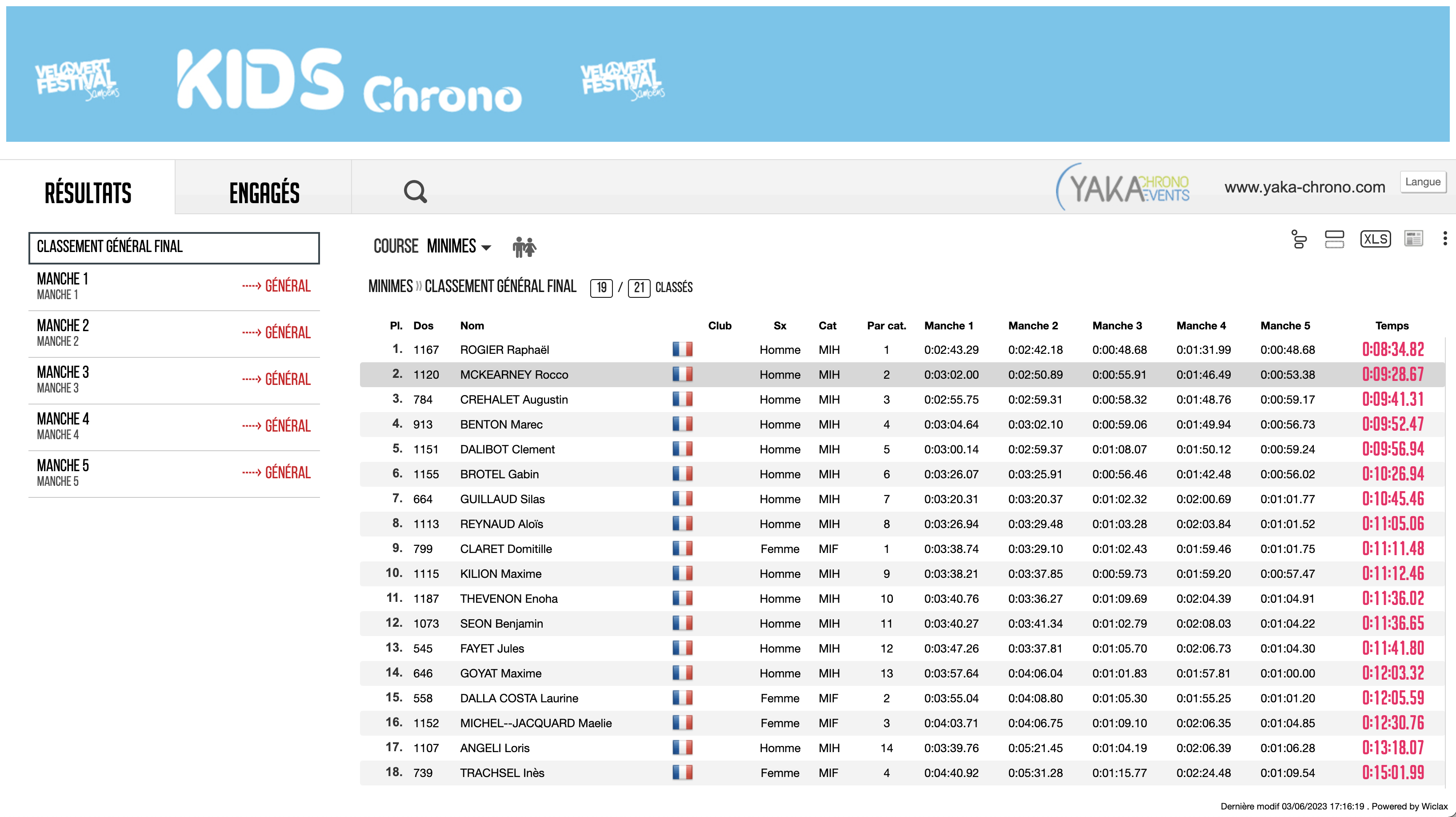The image size is (1456, 817).
Task: Select row of GOYAT Maxime
Action: point(902,673)
